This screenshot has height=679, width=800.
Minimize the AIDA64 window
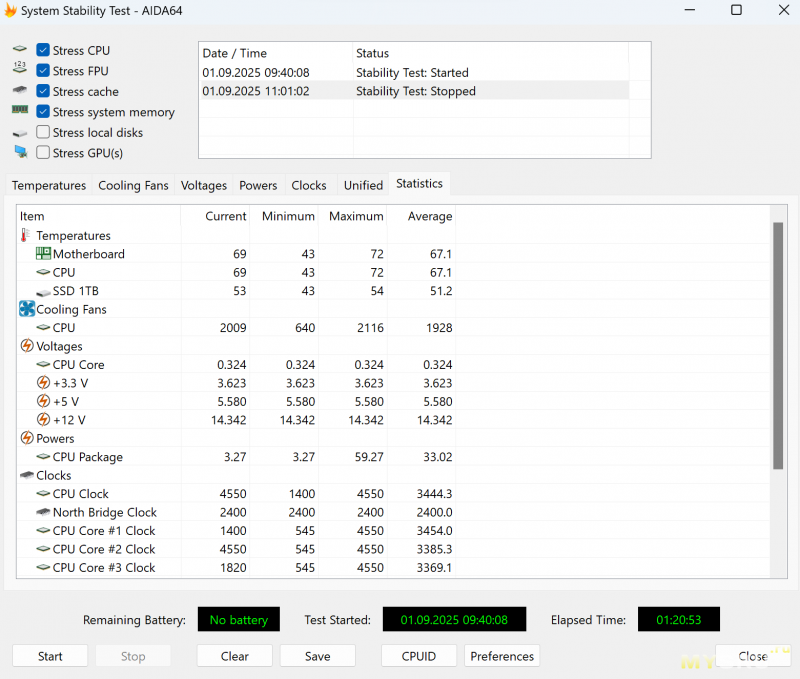[690, 10]
